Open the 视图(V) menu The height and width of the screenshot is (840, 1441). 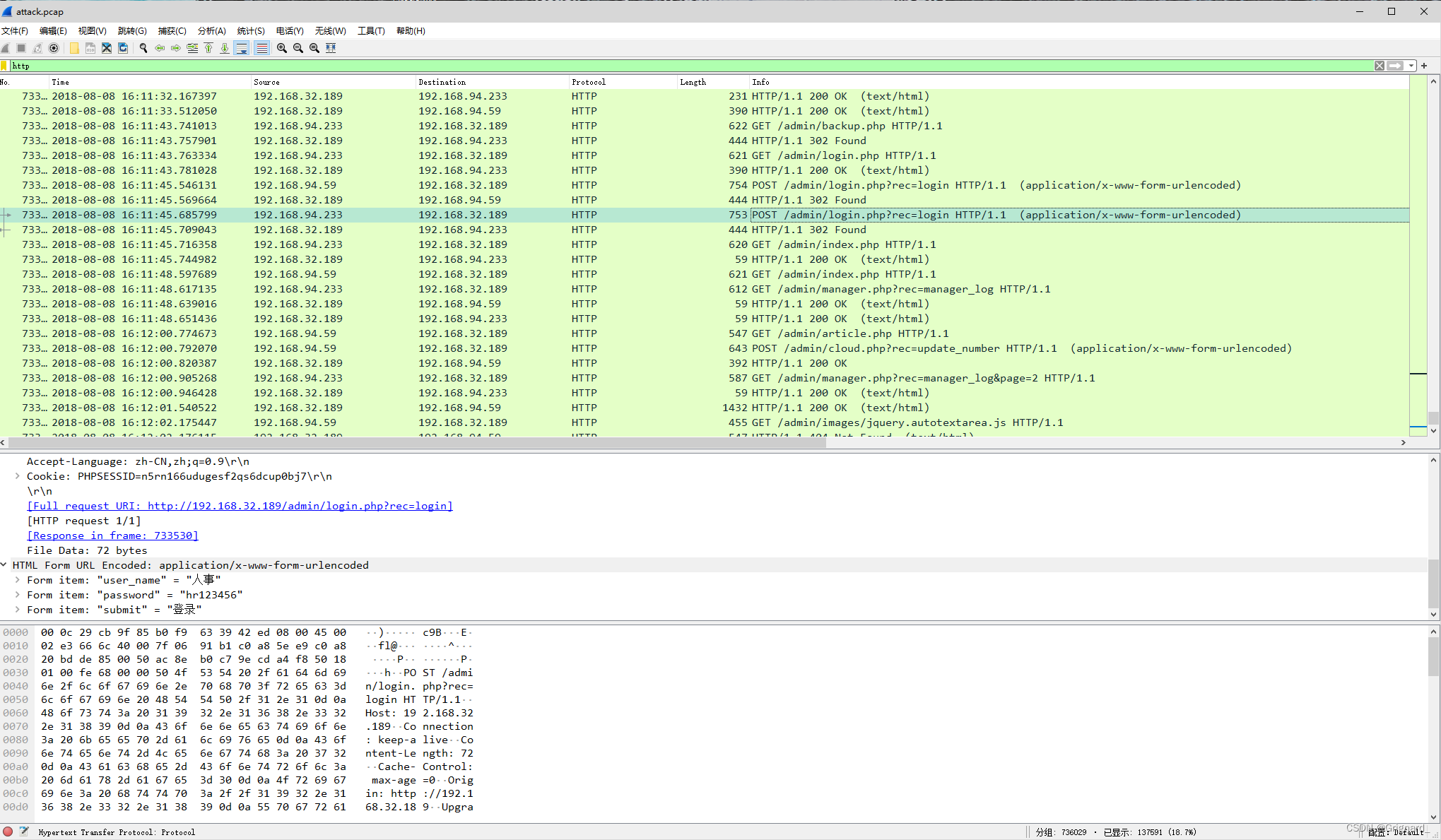pos(93,30)
